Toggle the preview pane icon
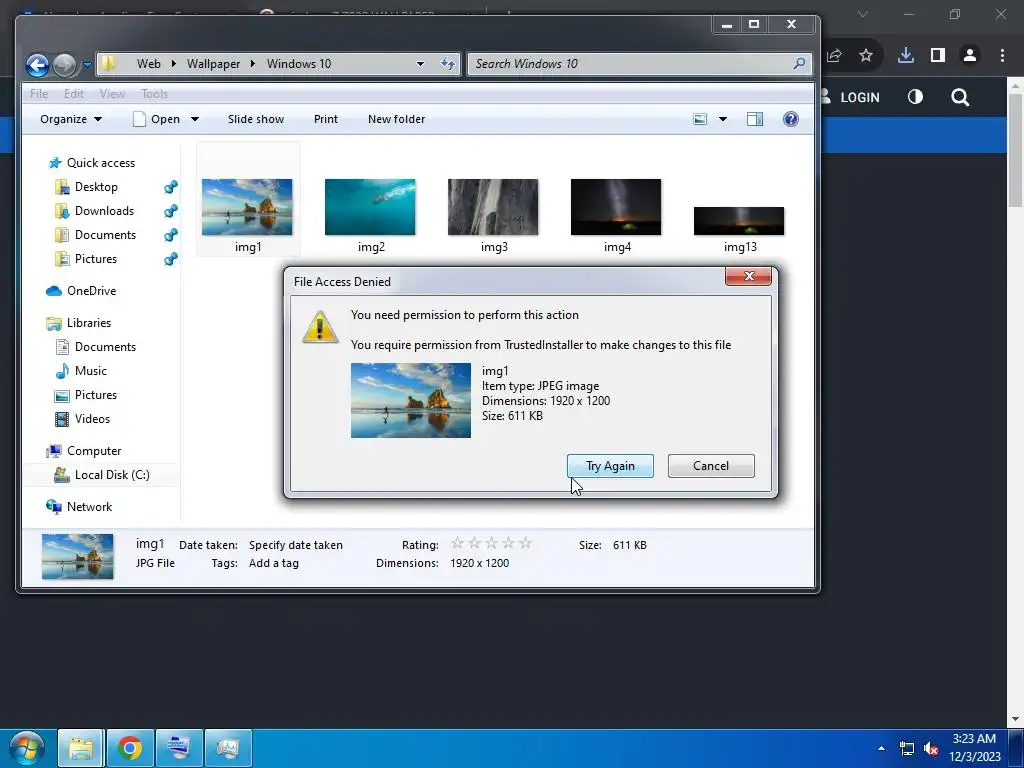Screen dimensions: 1024x768 [755, 119]
